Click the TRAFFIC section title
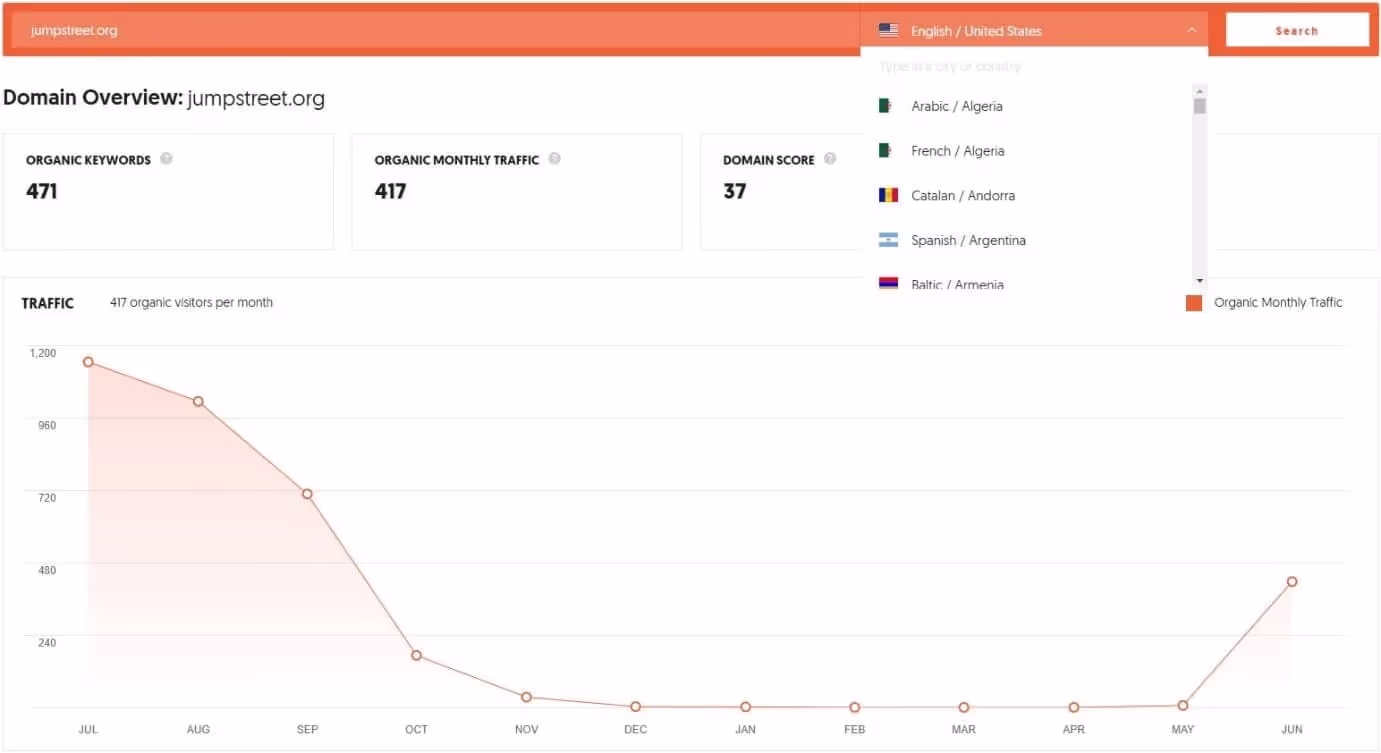Viewport: 1381px width, 753px height. 48,303
